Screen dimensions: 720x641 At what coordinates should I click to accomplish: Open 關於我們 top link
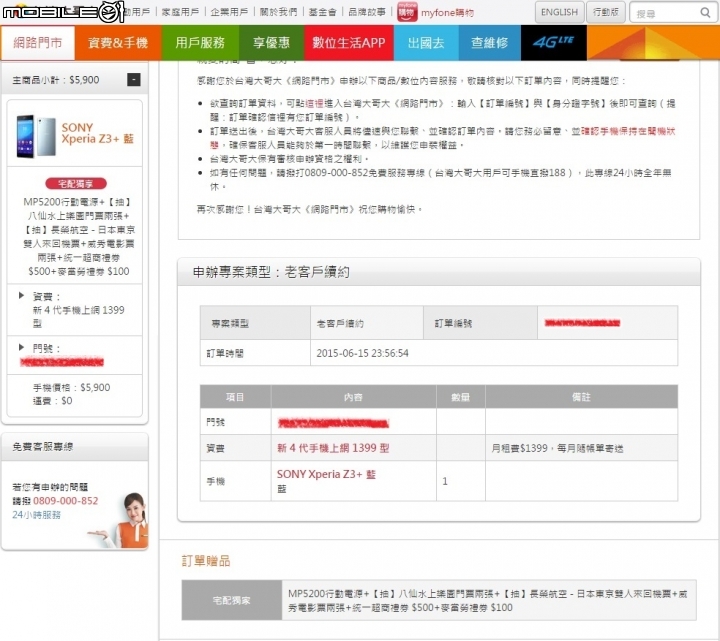(278, 12)
